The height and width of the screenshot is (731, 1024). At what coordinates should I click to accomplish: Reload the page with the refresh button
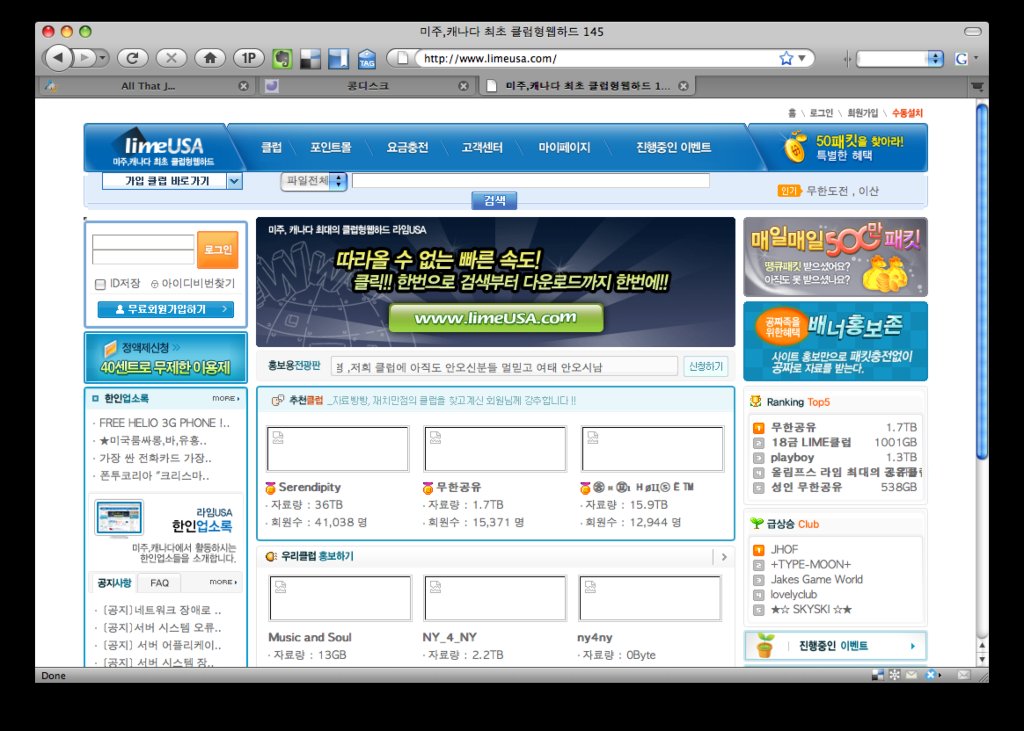pos(133,58)
